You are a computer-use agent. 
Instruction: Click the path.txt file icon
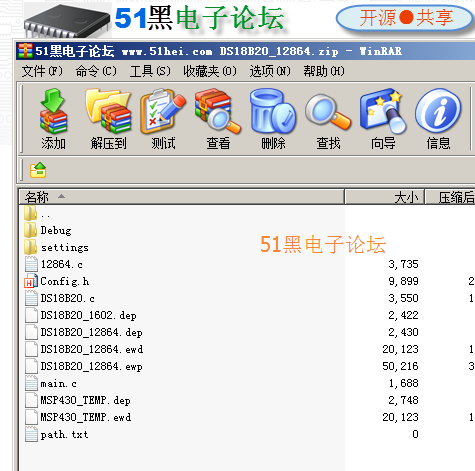31,434
